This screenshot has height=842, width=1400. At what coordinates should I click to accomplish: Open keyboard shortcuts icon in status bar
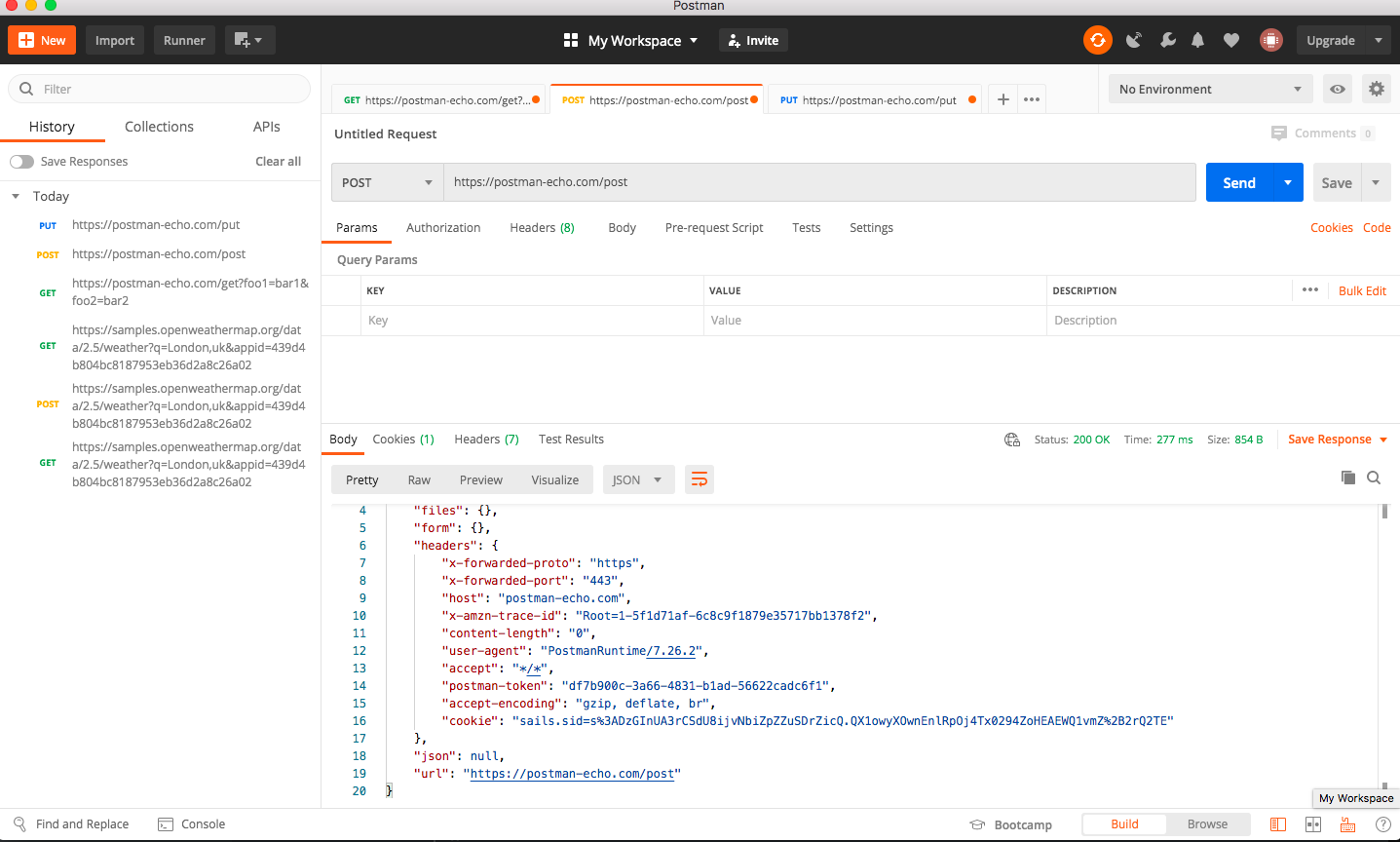1347,824
